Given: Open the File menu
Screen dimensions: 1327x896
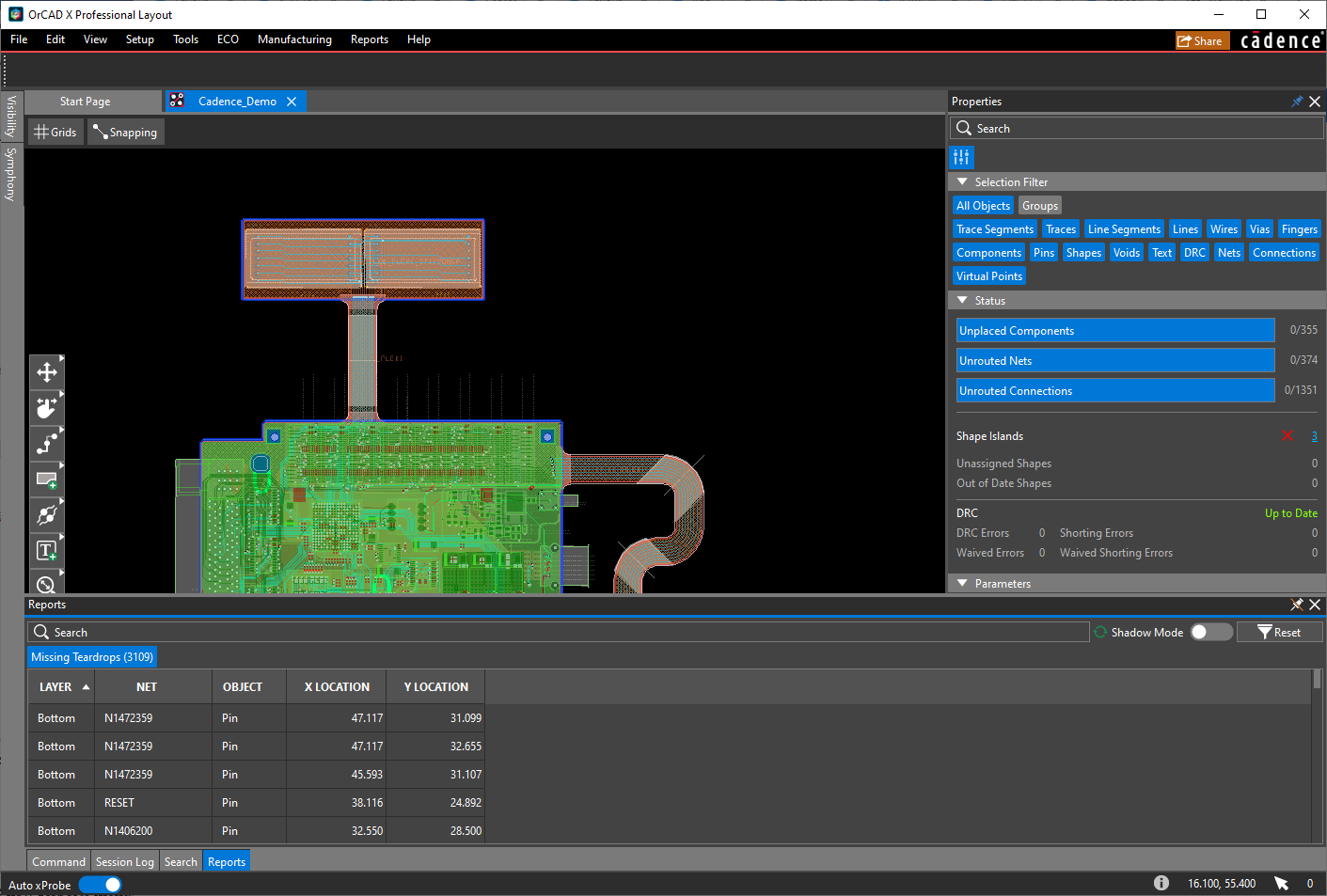Looking at the screenshot, I should pos(19,39).
